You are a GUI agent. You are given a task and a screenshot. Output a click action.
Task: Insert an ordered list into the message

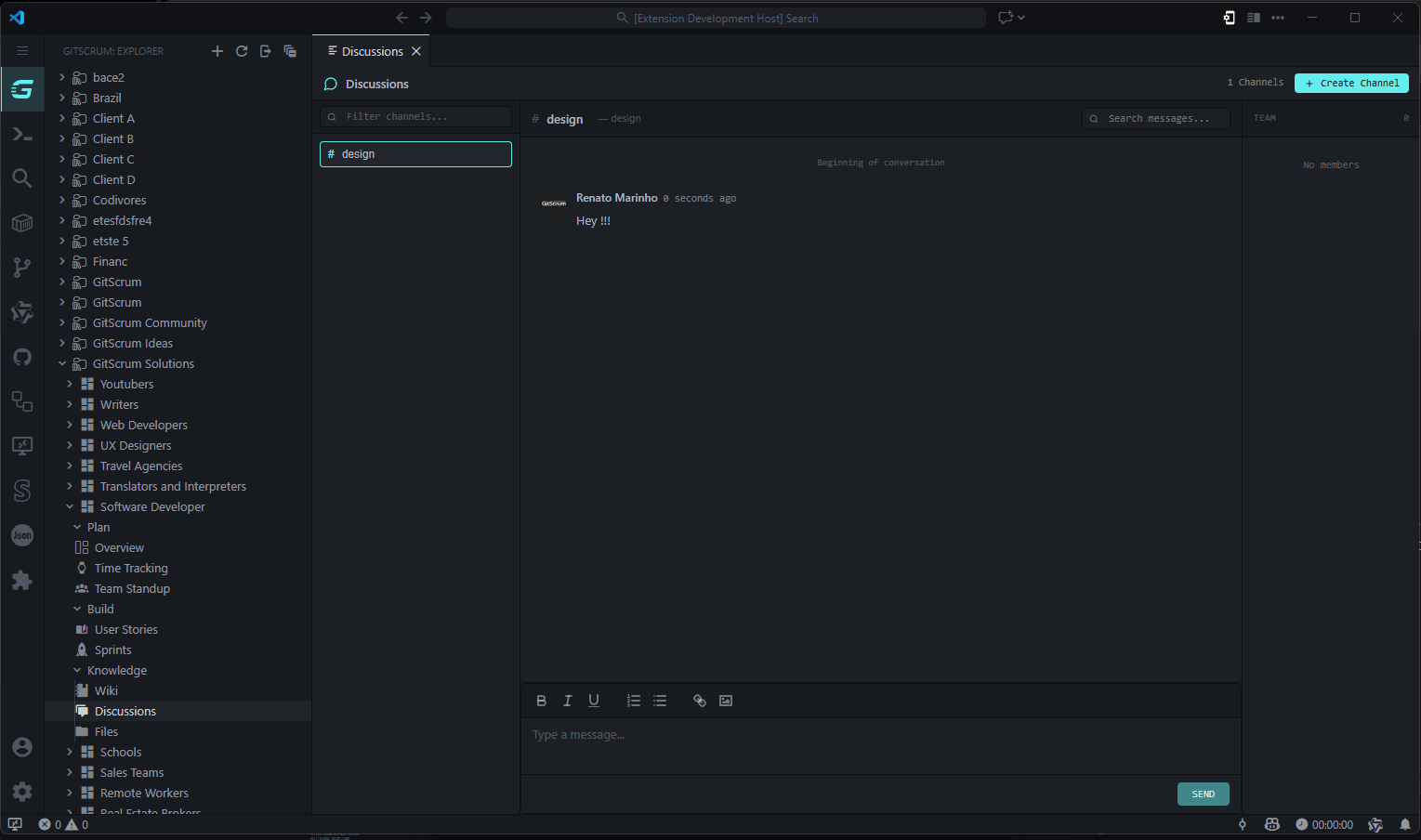[x=634, y=701]
